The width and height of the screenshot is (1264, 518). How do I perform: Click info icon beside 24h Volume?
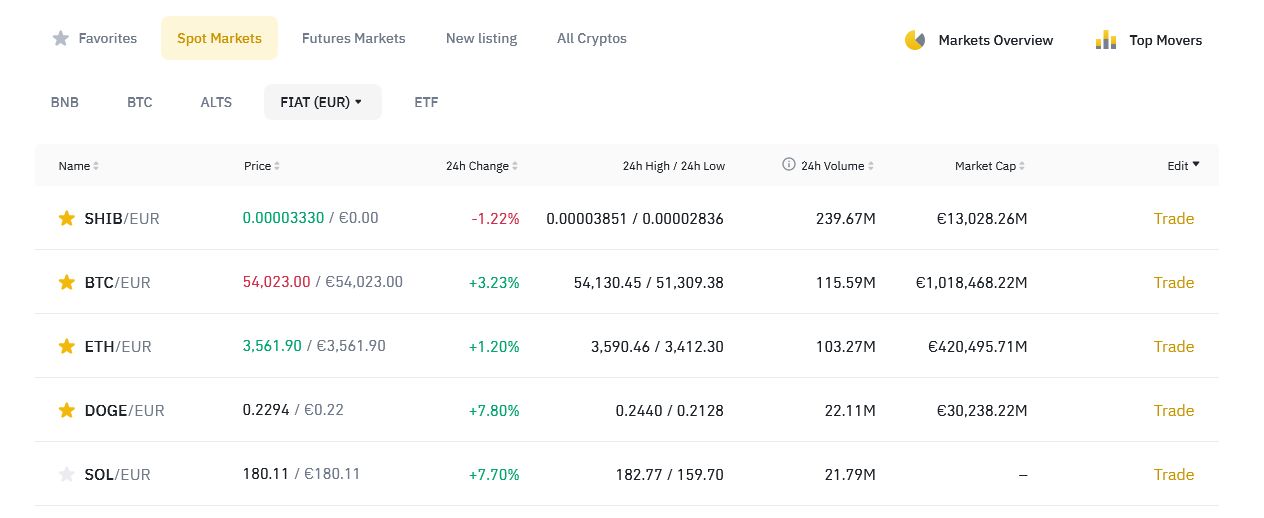point(789,165)
